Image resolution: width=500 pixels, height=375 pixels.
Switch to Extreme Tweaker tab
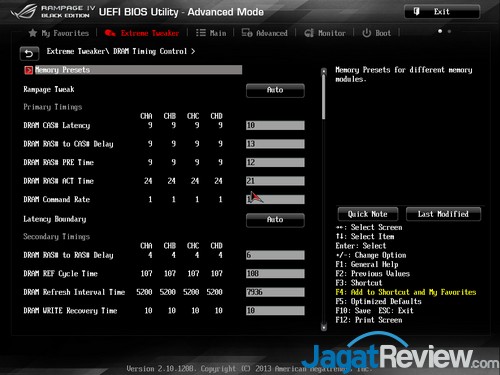(x=142, y=33)
